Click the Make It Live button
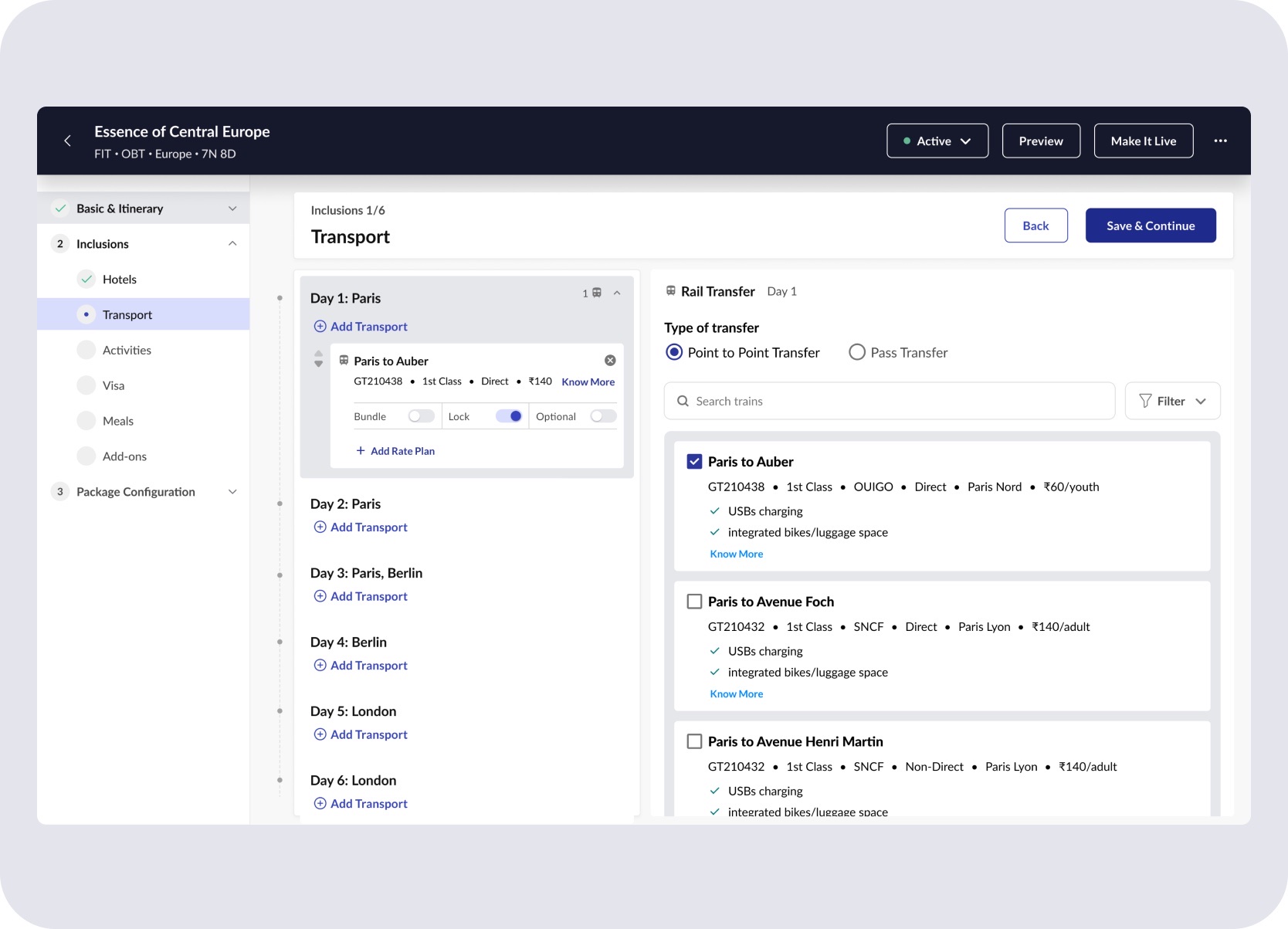The height and width of the screenshot is (929, 1288). pyautogui.click(x=1144, y=141)
